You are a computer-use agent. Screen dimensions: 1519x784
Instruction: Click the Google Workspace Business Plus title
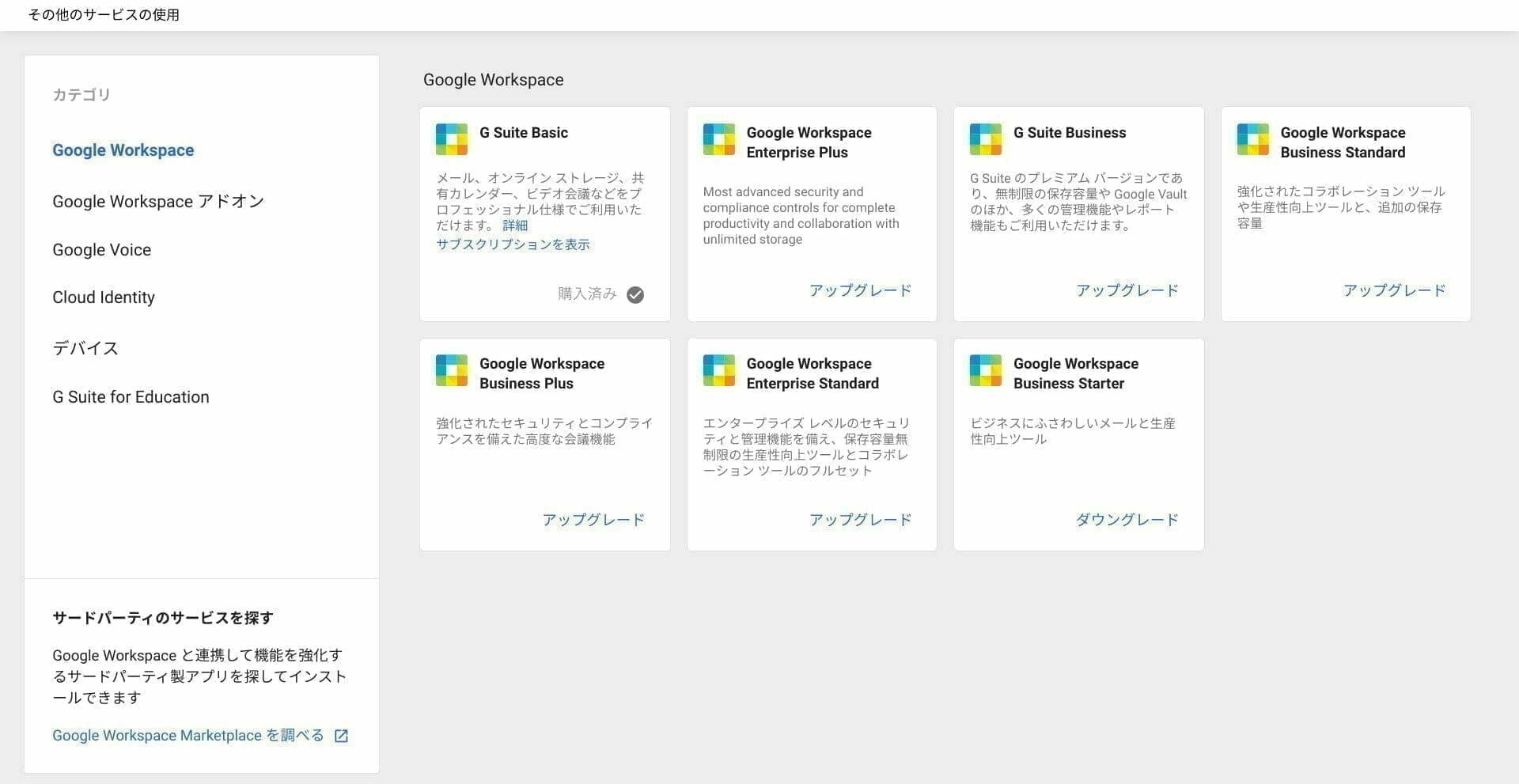coord(542,373)
